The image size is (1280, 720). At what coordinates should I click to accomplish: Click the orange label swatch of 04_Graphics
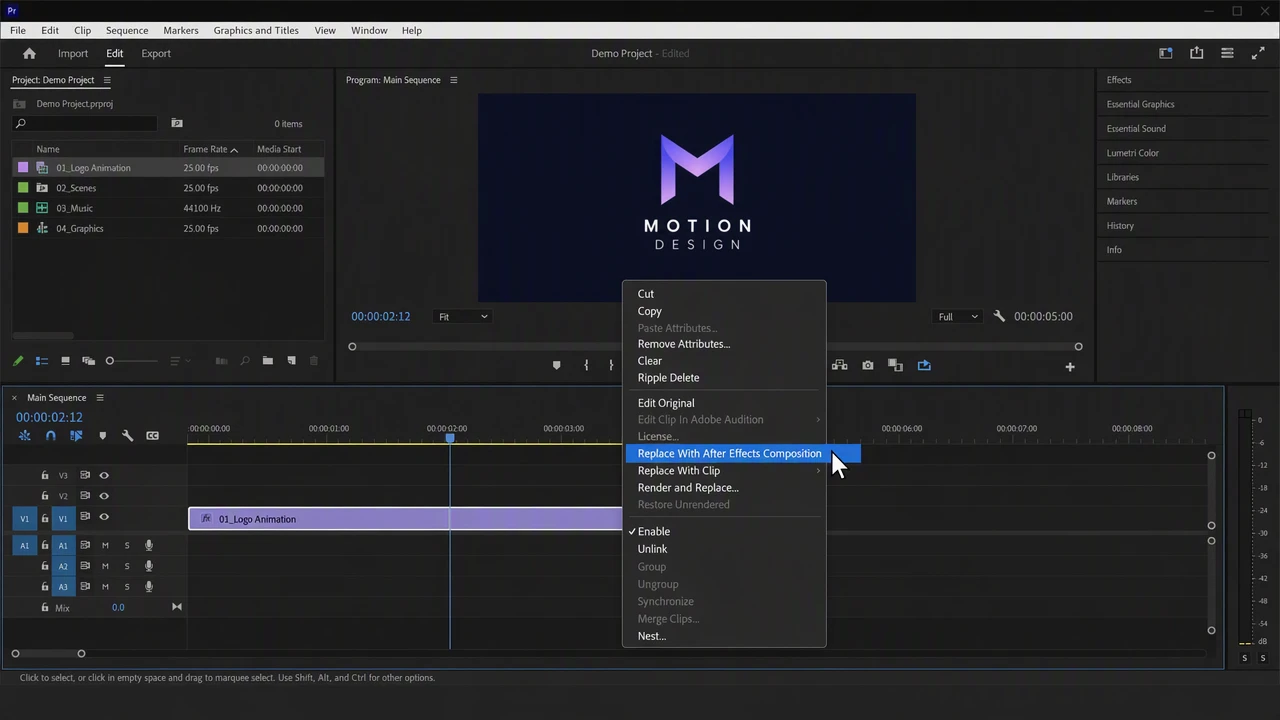tap(23, 228)
